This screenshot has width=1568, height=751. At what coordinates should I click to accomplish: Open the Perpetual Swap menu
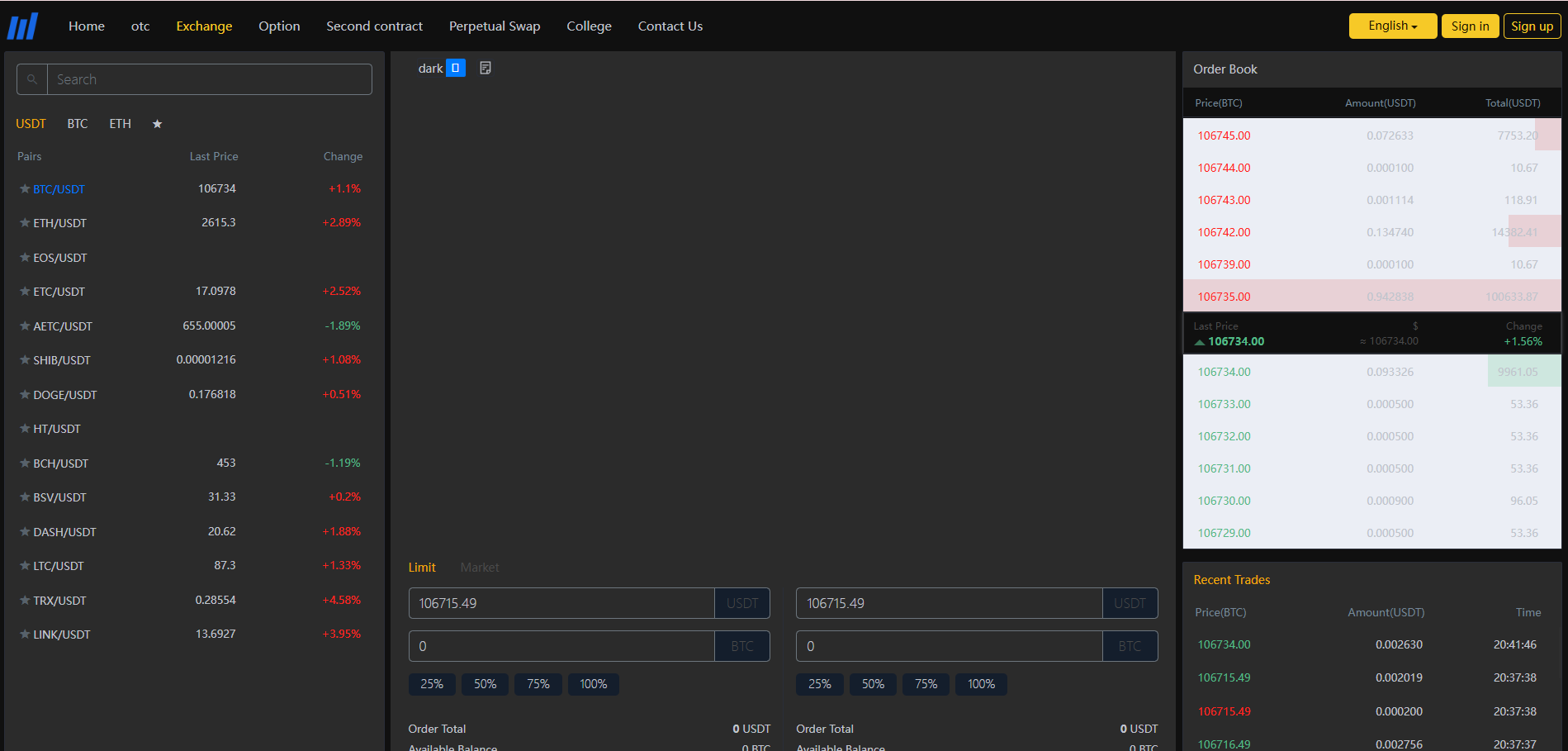pos(495,26)
